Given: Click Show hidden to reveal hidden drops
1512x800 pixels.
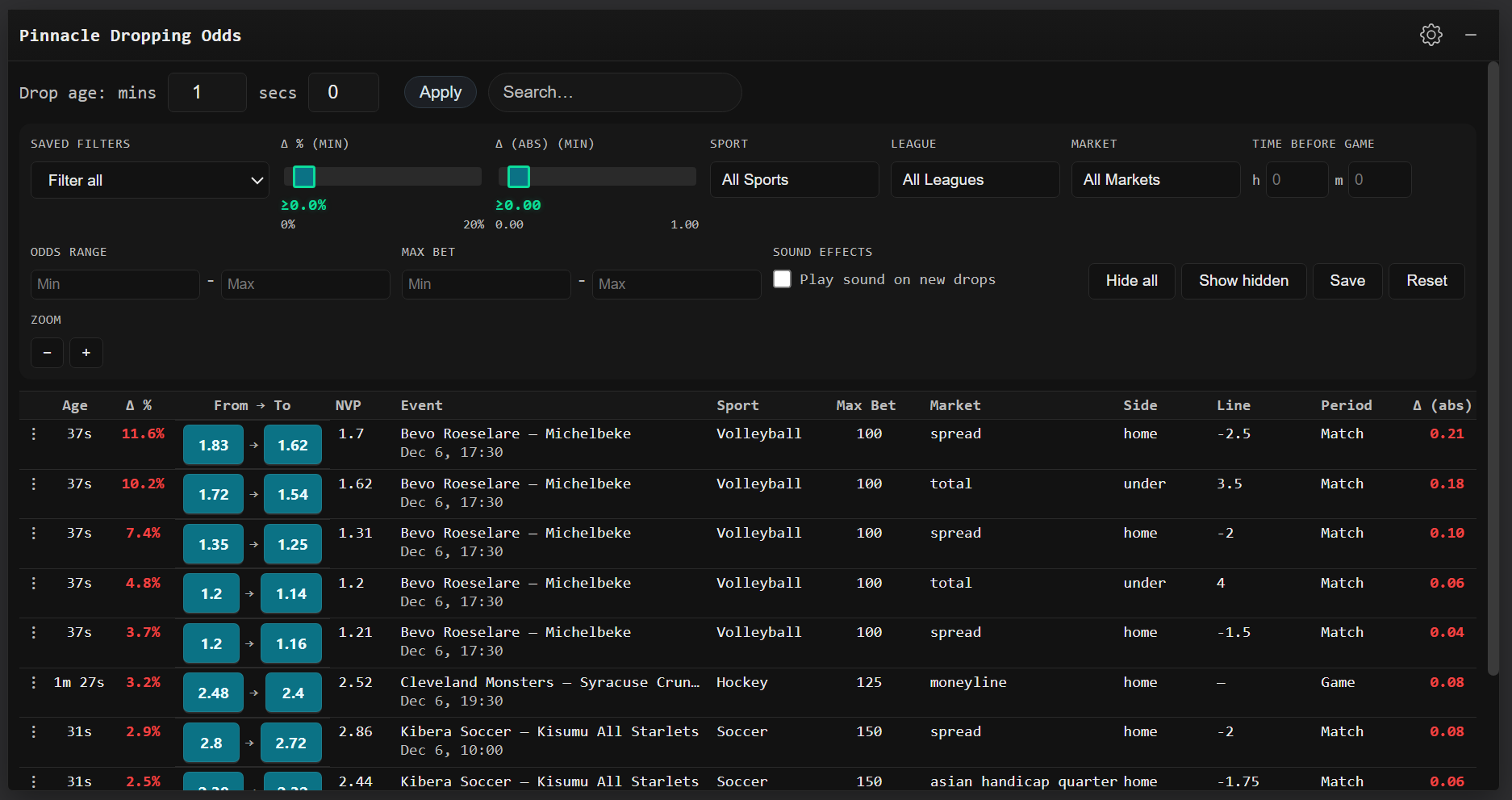Looking at the screenshot, I should pos(1243,280).
